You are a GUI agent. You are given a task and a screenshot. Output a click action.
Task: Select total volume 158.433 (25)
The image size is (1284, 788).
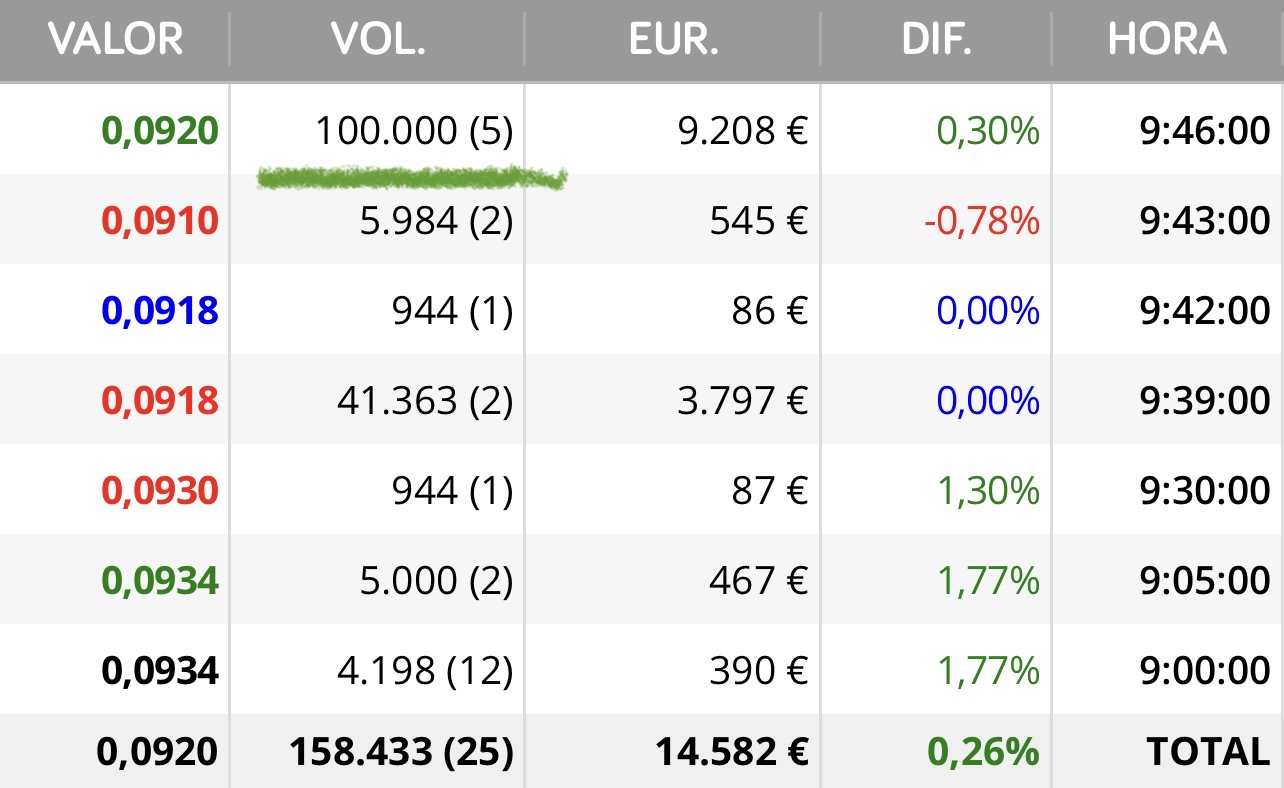click(402, 751)
